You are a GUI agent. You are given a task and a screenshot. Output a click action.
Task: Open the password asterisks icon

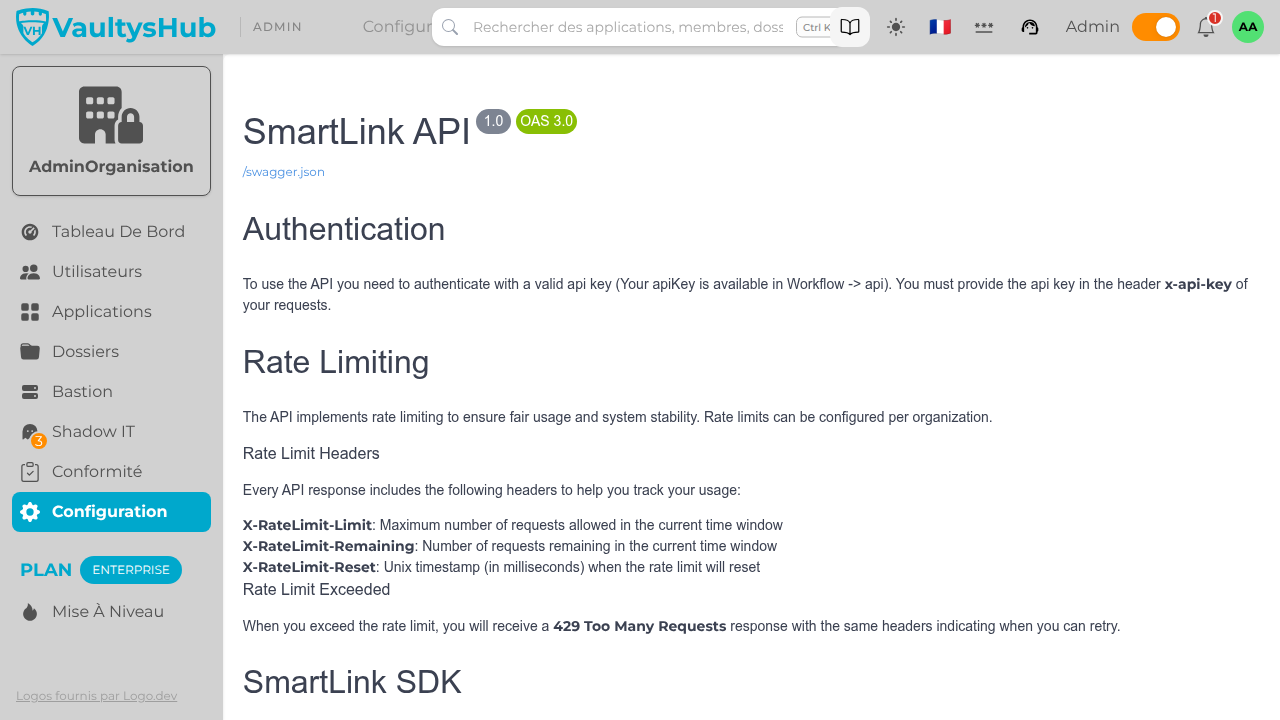click(984, 27)
